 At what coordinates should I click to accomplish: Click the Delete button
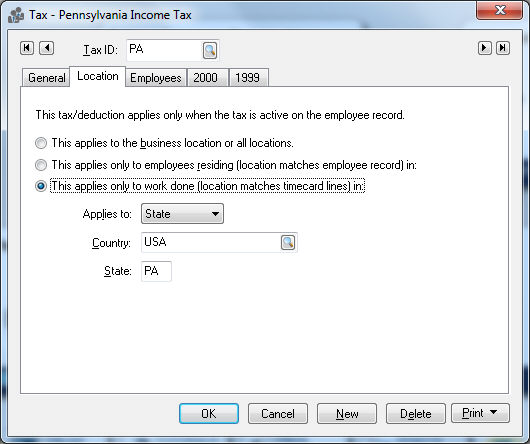415,414
